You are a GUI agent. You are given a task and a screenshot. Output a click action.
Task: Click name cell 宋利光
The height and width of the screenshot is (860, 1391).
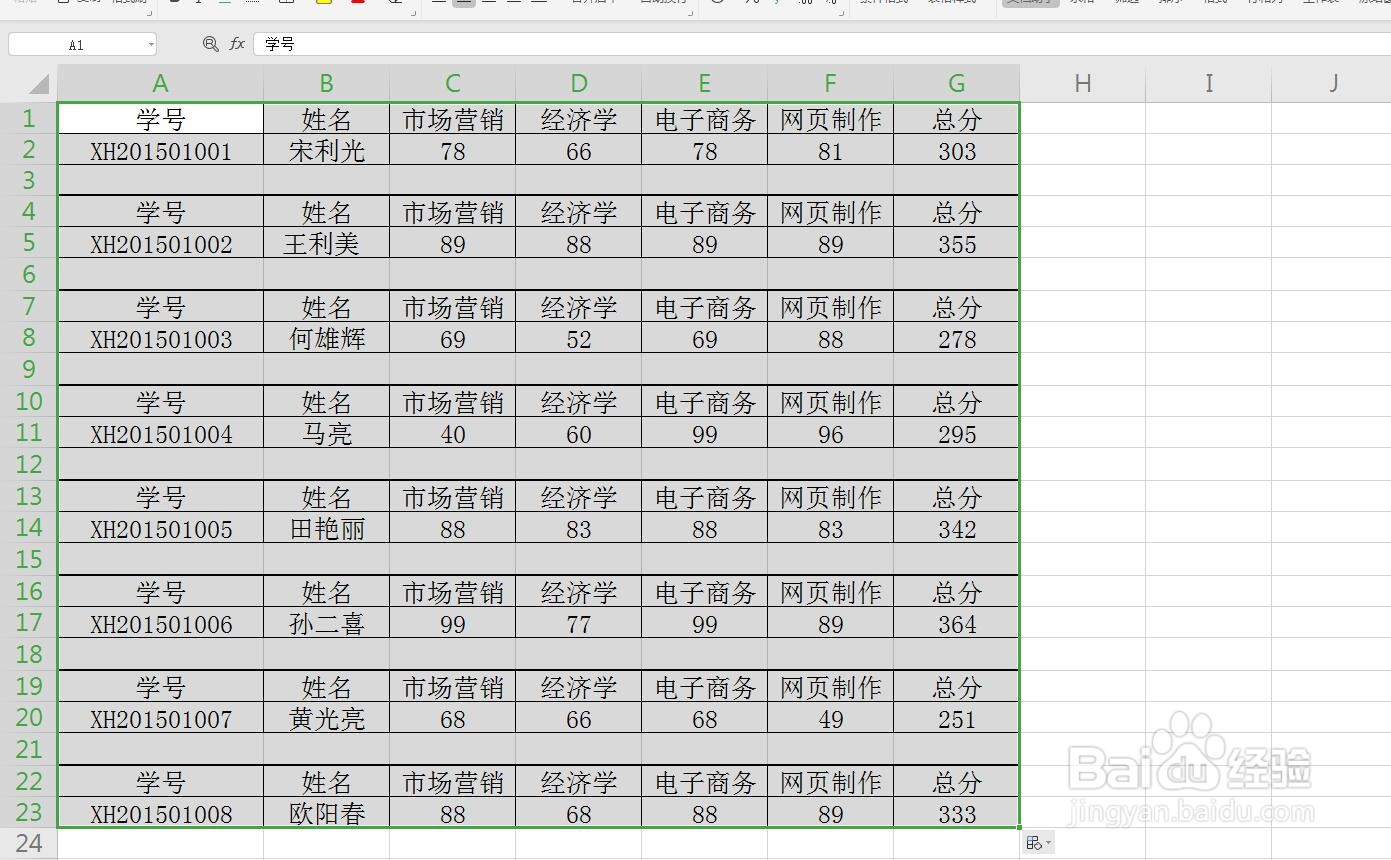click(327, 150)
